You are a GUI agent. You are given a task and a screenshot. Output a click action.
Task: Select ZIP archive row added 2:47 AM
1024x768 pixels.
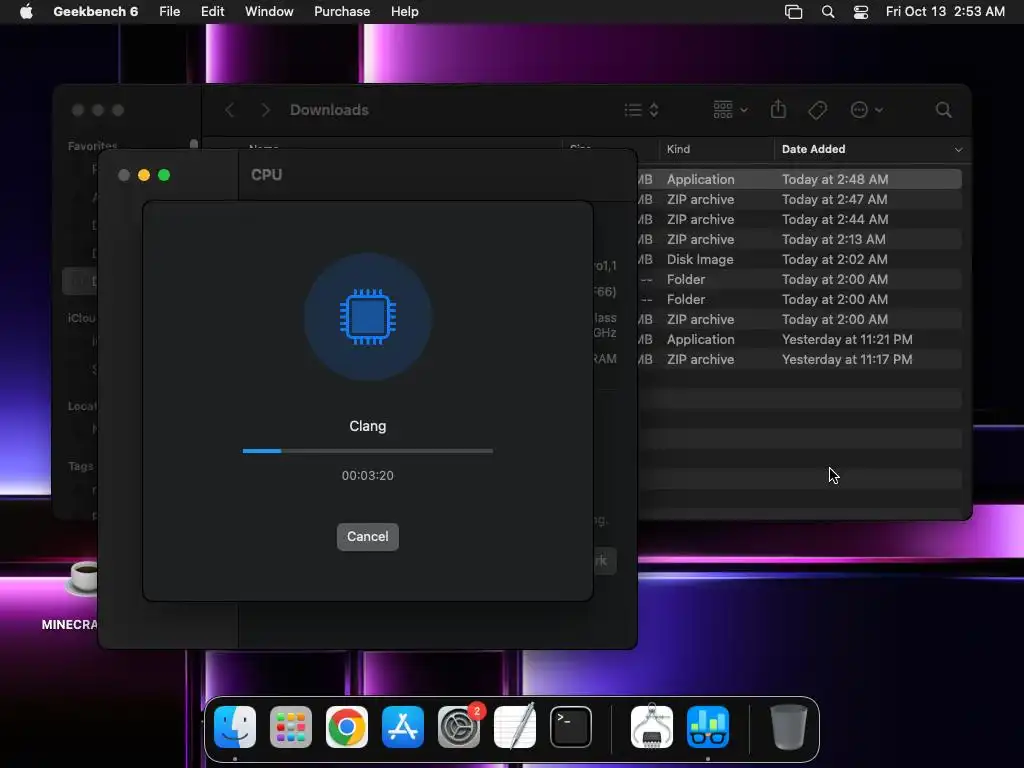pyautogui.click(x=799, y=199)
